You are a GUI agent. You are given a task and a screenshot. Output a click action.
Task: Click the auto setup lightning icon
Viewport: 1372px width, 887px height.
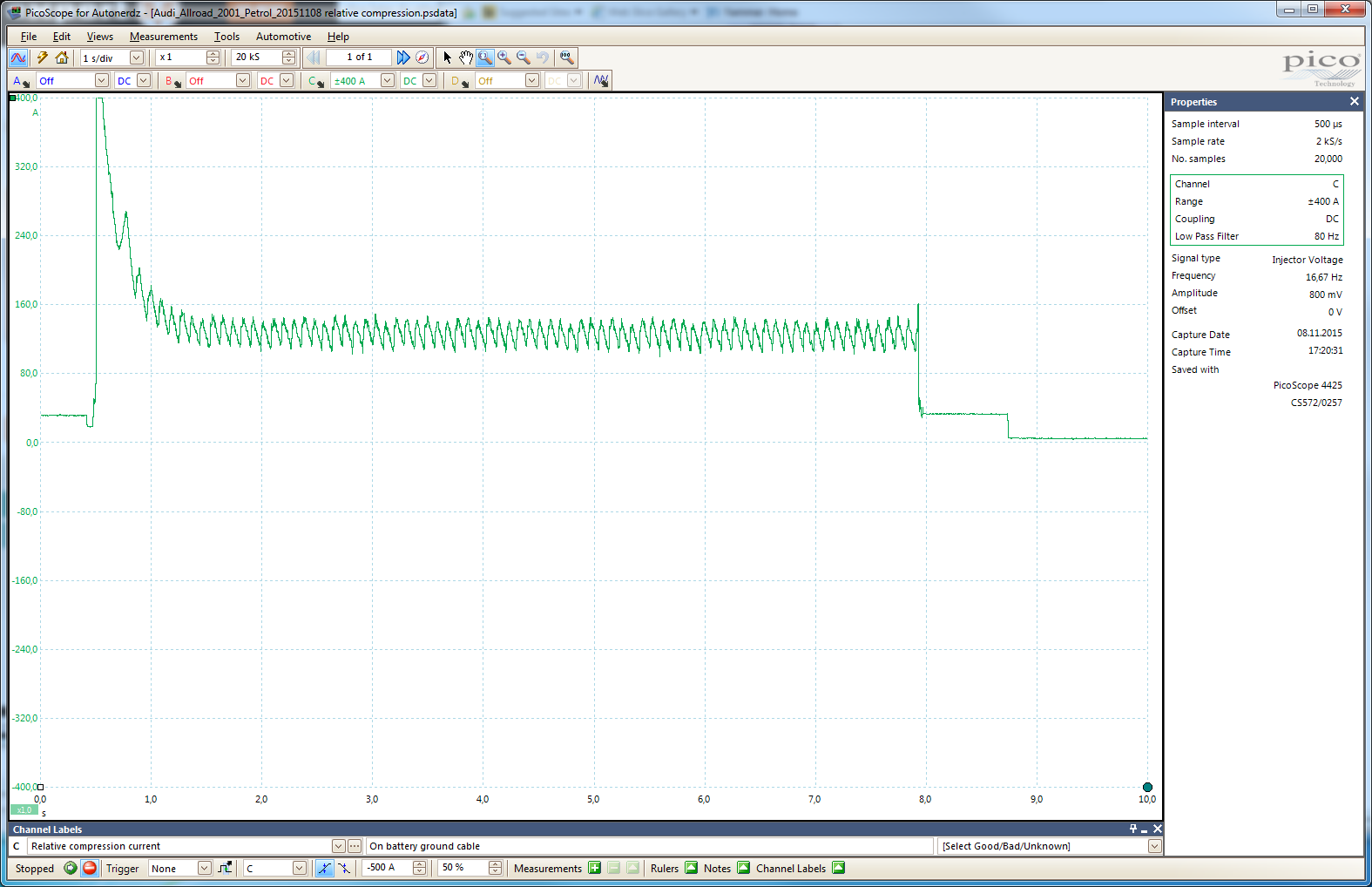[42, 58]
